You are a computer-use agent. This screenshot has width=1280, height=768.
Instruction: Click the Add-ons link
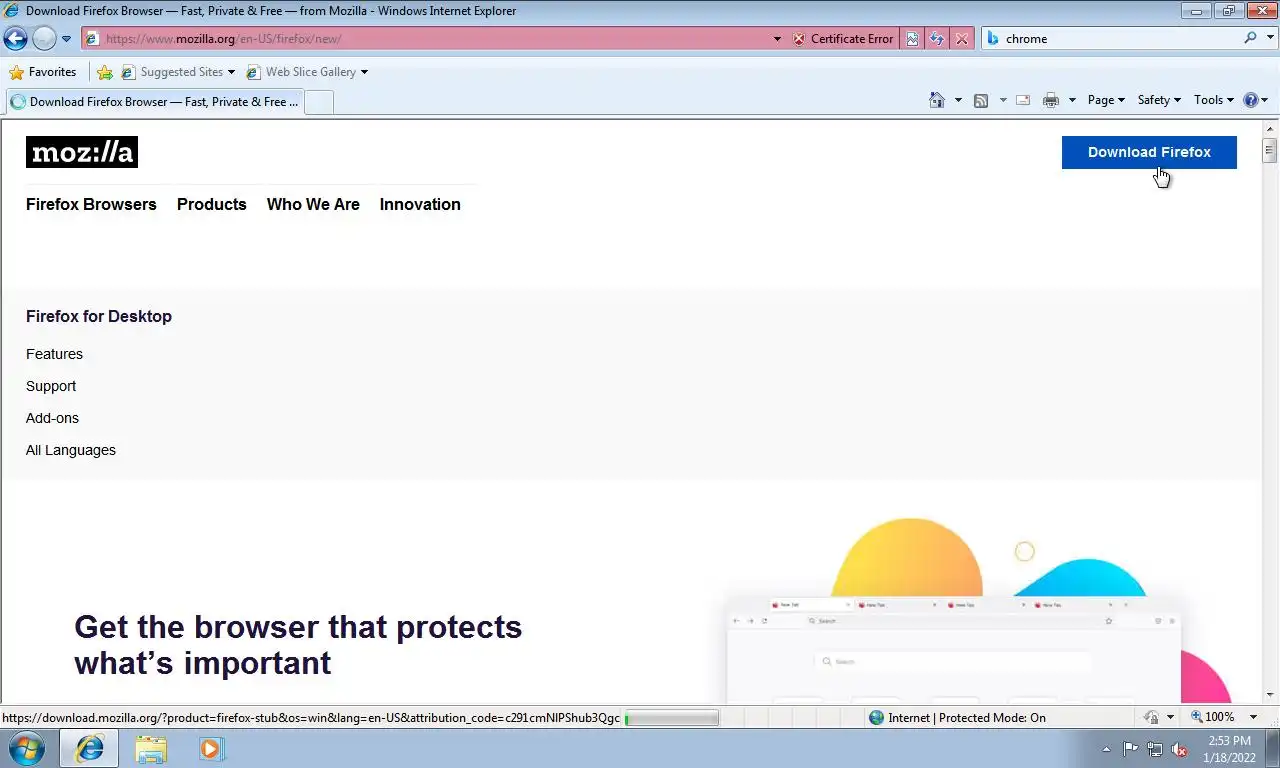[52, 418]
